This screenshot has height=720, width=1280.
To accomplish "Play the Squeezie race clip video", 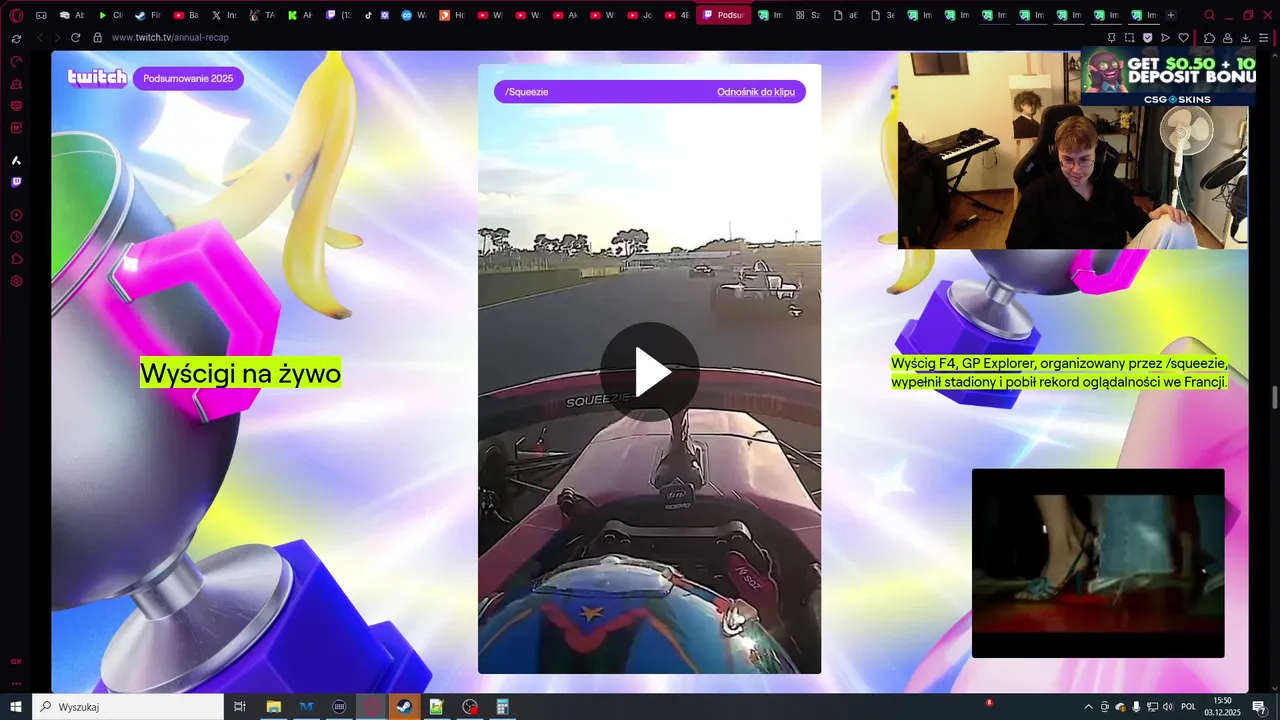I will [650, 372].
